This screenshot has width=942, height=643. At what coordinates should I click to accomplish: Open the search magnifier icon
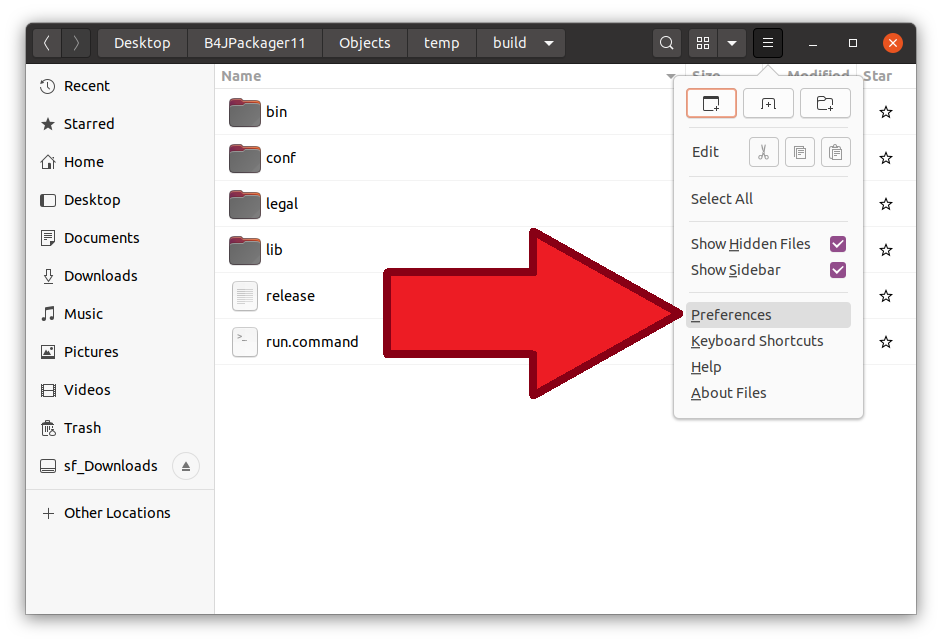tap(666, 43)
